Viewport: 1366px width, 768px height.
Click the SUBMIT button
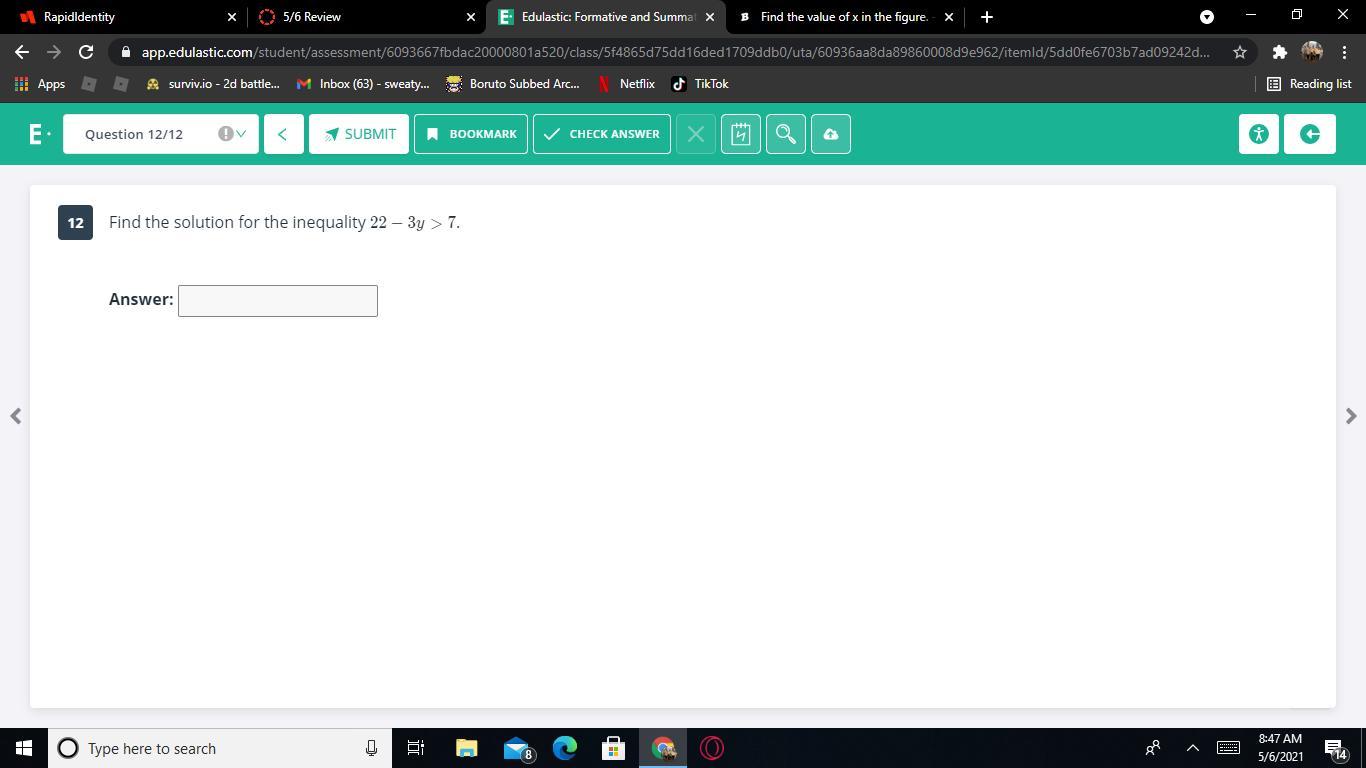pyautogui.click(x=359, y=134)
